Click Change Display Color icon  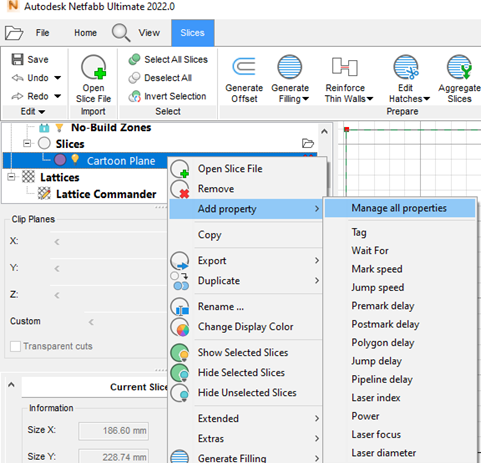(180, 327)
